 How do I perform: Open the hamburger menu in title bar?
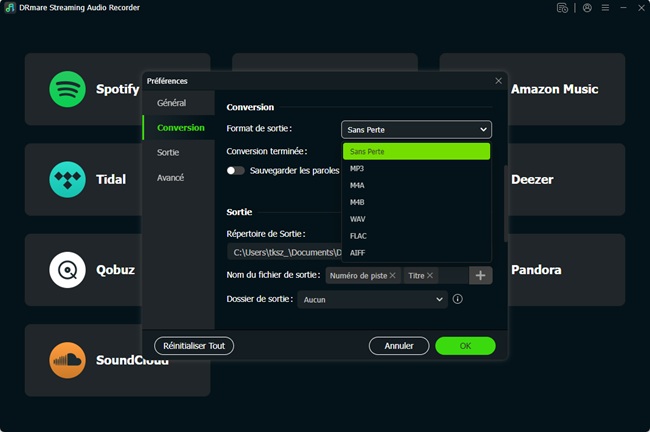coord(605,7)
